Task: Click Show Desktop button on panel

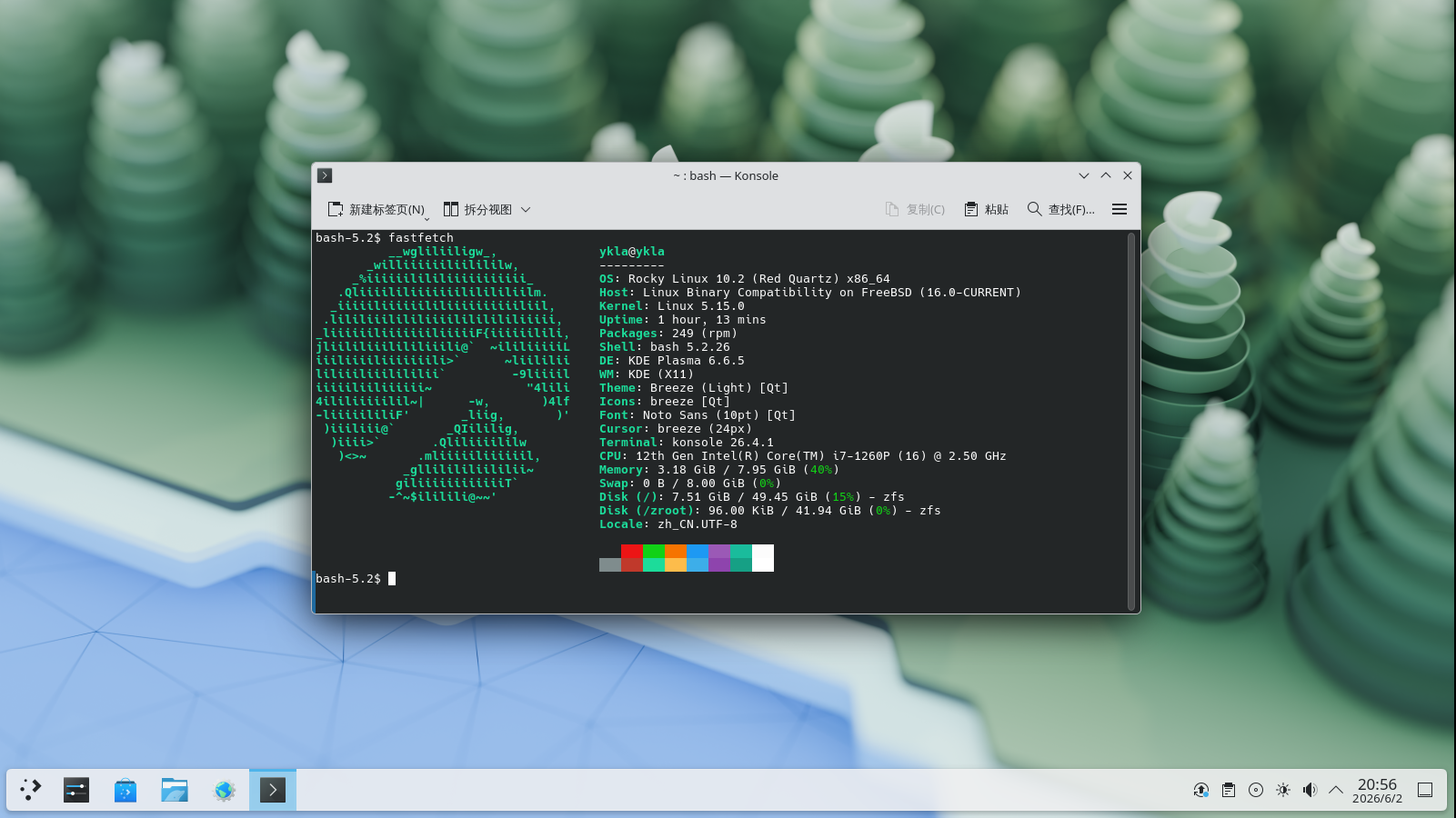Action: [x=1425, y=790]
